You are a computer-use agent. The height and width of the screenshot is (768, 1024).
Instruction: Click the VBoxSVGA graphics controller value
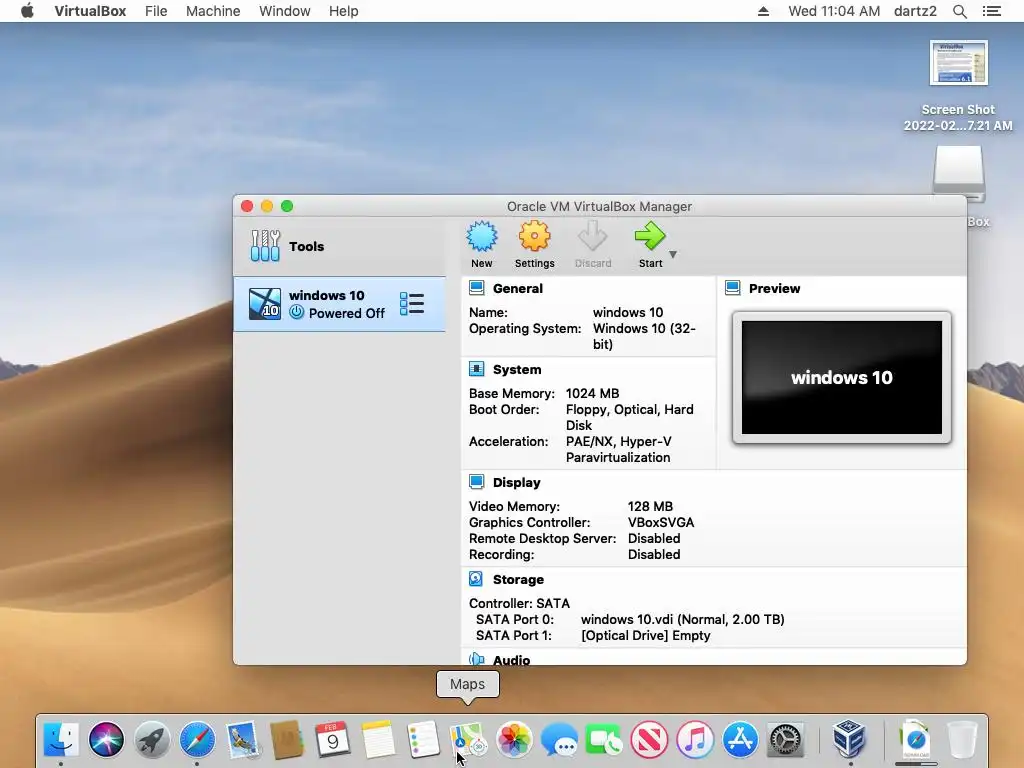click(661, 522)
